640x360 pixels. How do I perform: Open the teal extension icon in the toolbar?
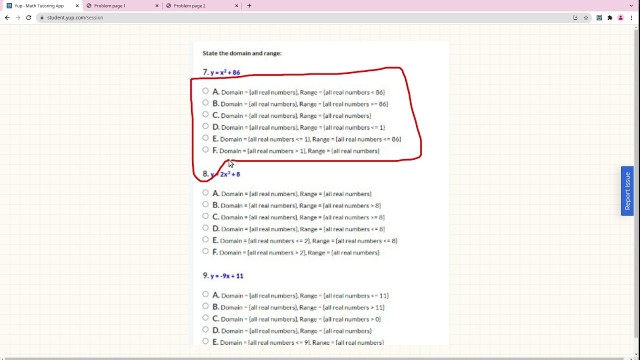pyautogui.click(x=599, y=18)
